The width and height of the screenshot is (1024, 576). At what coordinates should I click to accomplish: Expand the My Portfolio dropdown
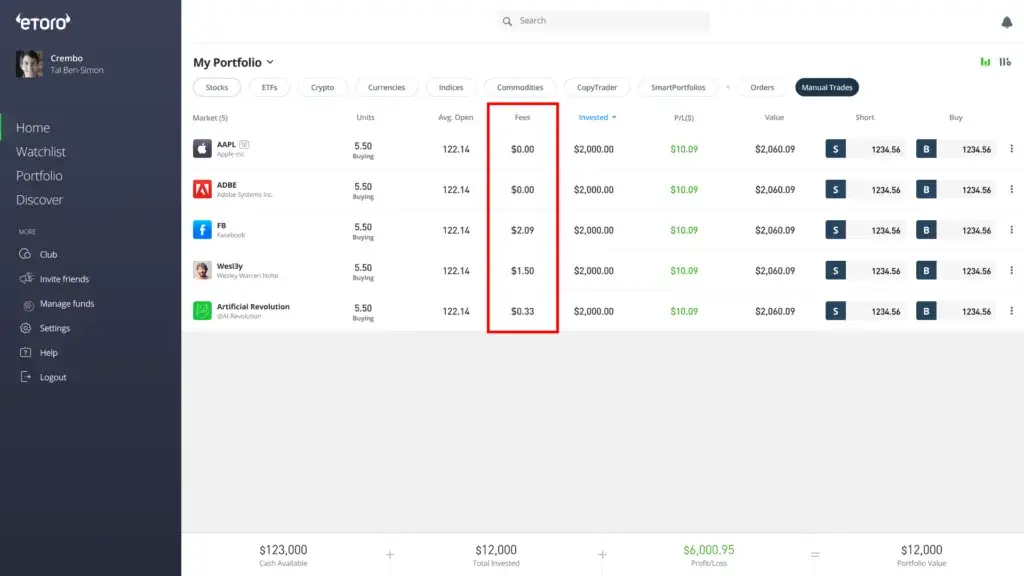point(270,62)
